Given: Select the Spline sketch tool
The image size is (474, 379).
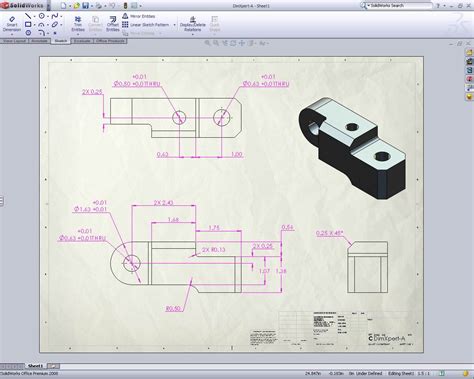Looking at the screenshot, I should pos(55,16).
